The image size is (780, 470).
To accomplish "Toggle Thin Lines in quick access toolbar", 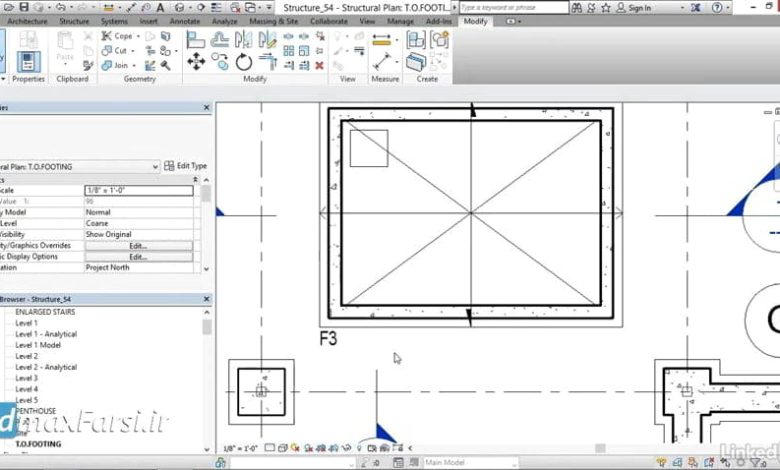I will point(216,7).
